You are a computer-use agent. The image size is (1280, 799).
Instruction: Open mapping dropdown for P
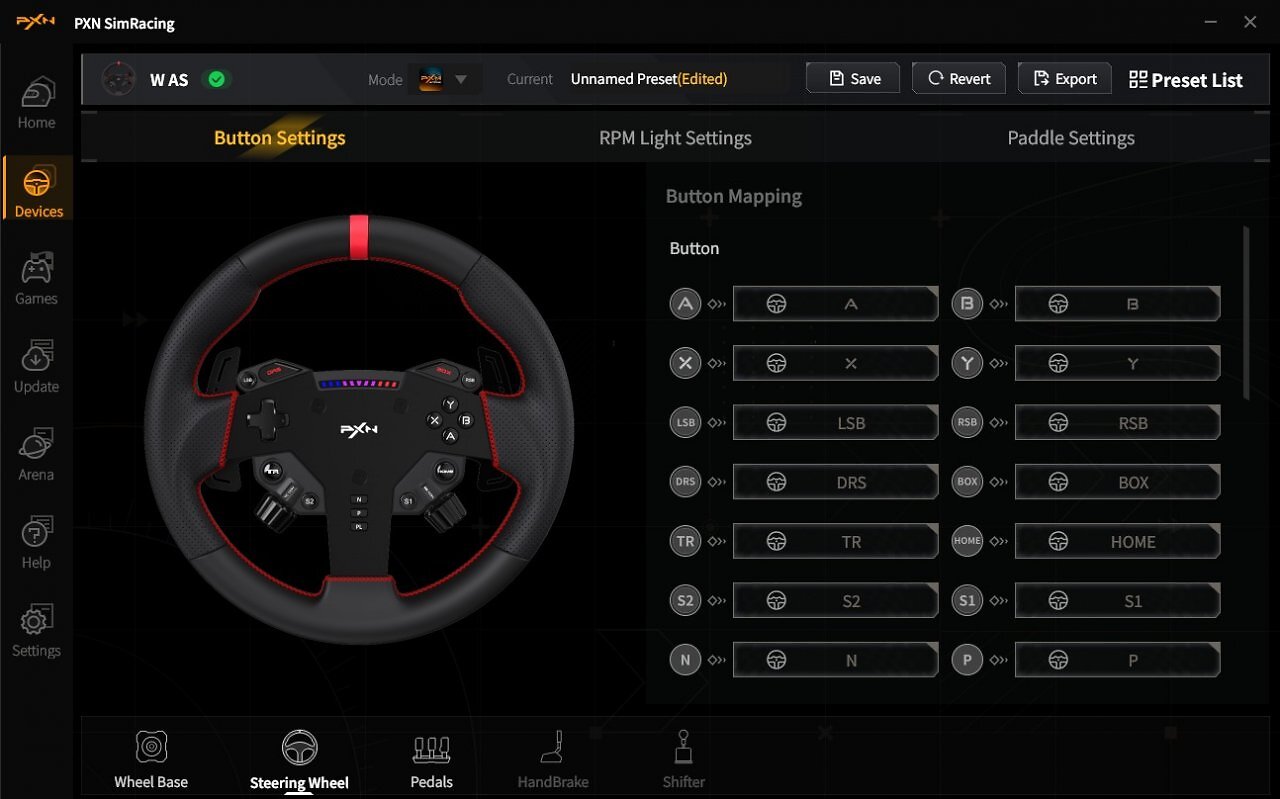click(x=1117, y=660)
